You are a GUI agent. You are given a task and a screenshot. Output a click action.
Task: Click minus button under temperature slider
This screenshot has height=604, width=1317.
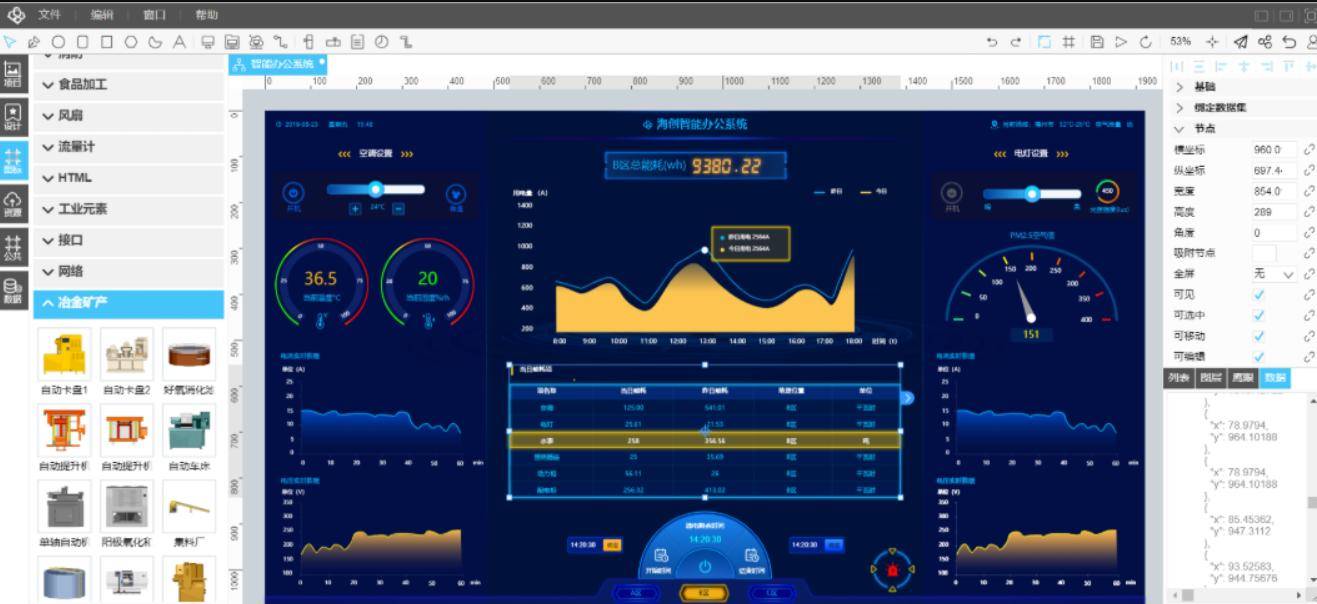398,208
